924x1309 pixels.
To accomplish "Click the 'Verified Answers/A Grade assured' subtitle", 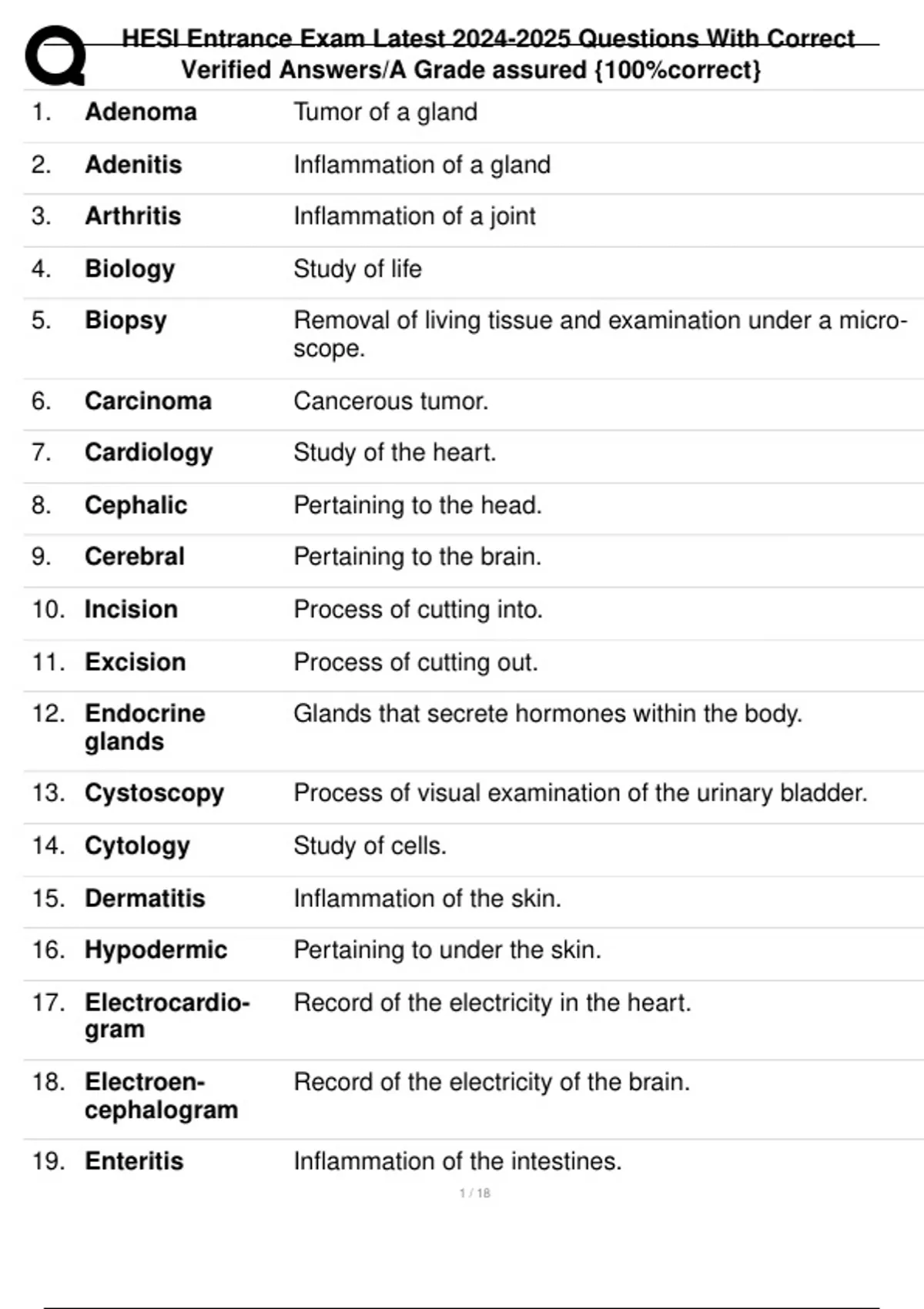I will (470, 70).
